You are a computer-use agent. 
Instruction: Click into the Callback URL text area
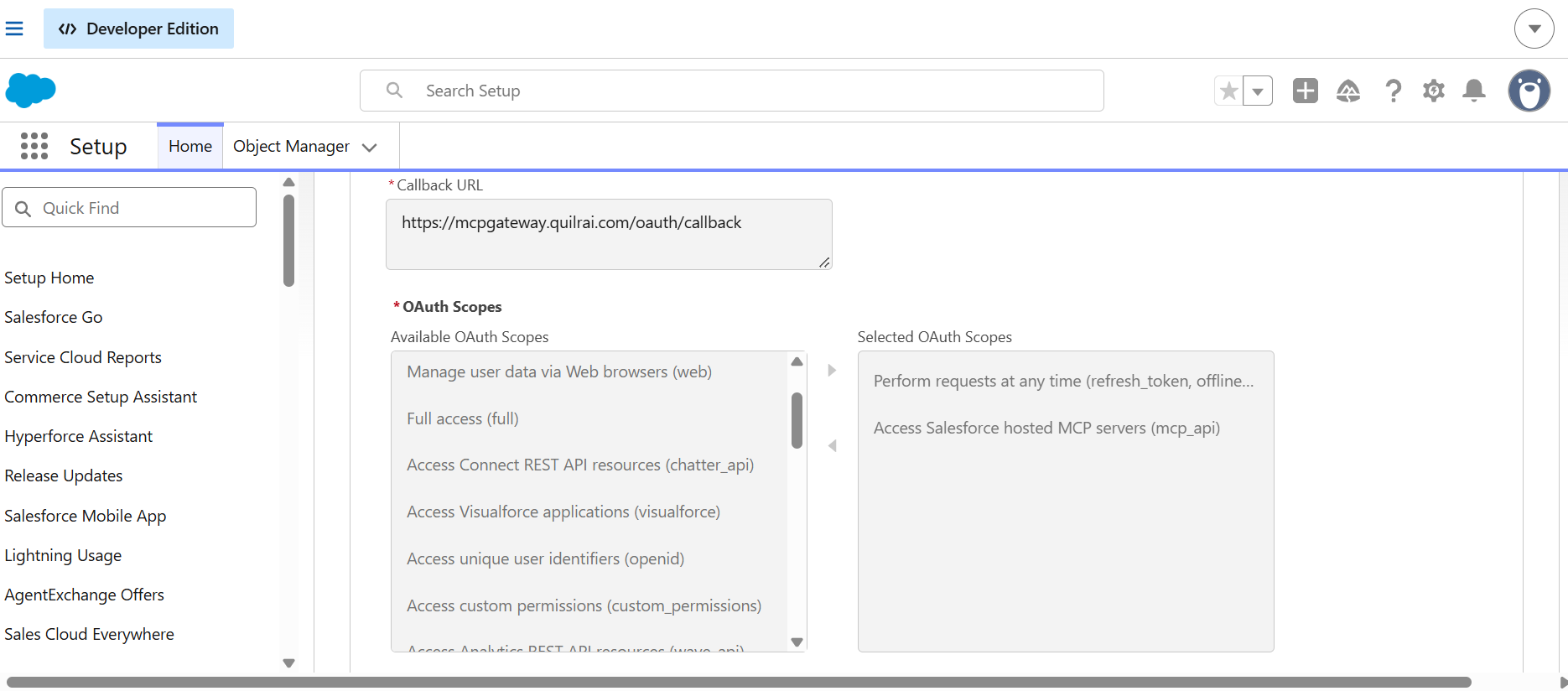[609, 234]
